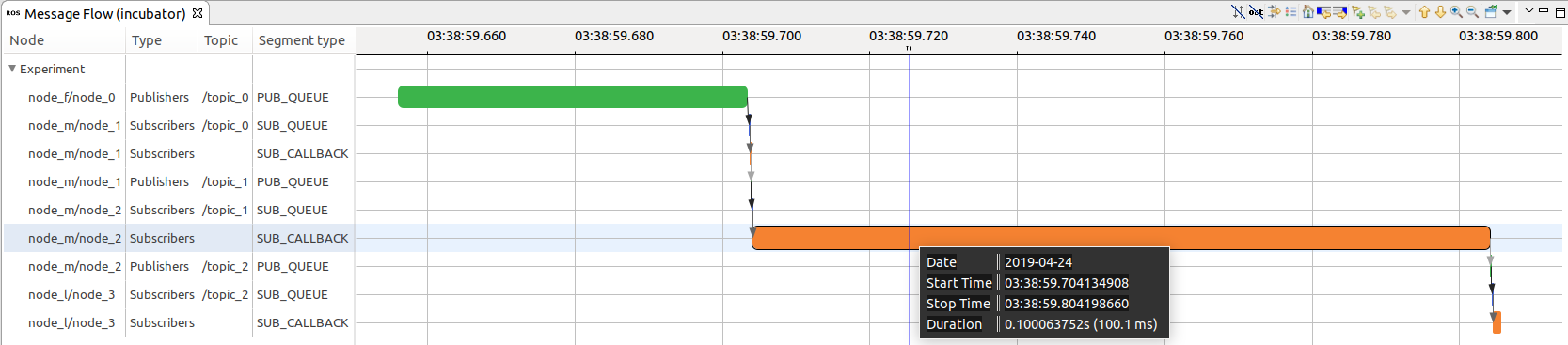This screenshot has width=1568, height=345.
Task: Collapse the Experiment tree node
Action: coord(12,69)
